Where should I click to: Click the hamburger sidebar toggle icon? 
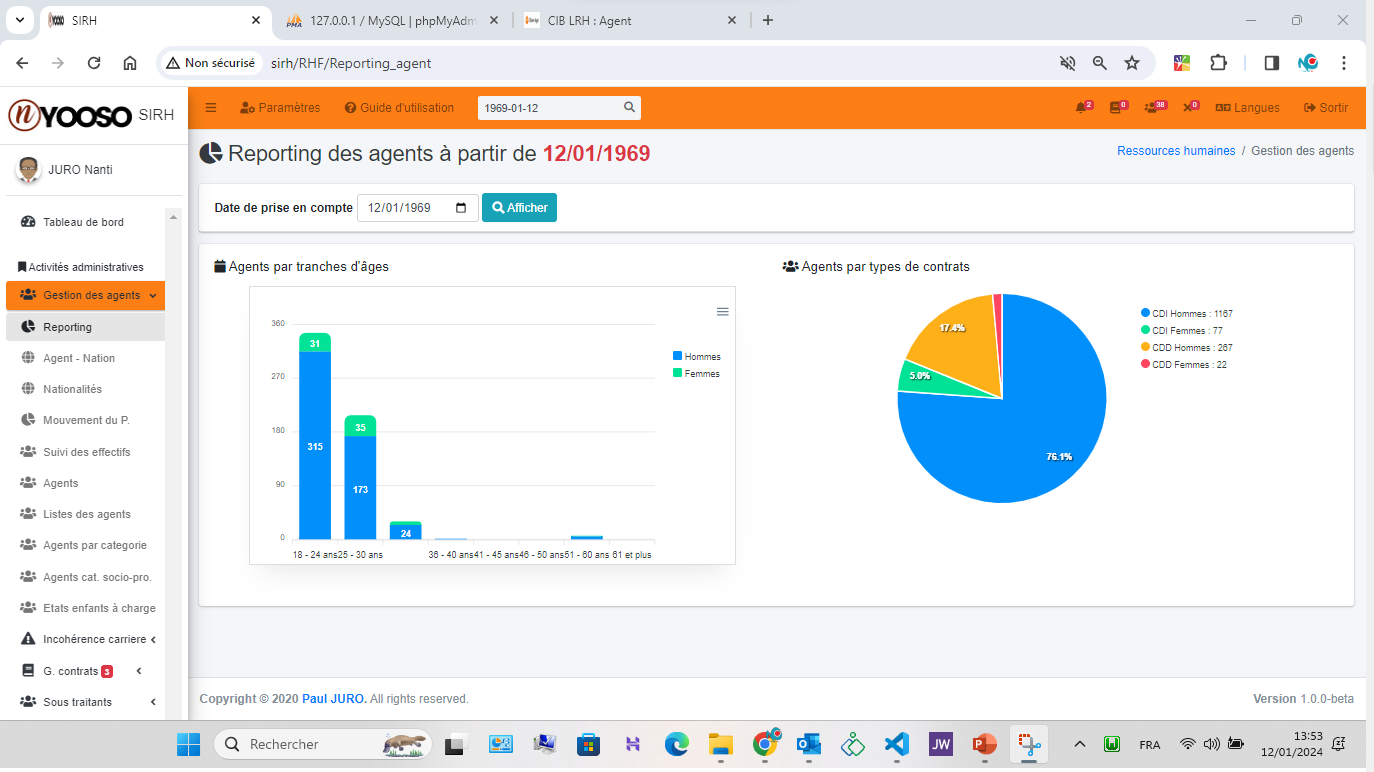click(211, 108)
